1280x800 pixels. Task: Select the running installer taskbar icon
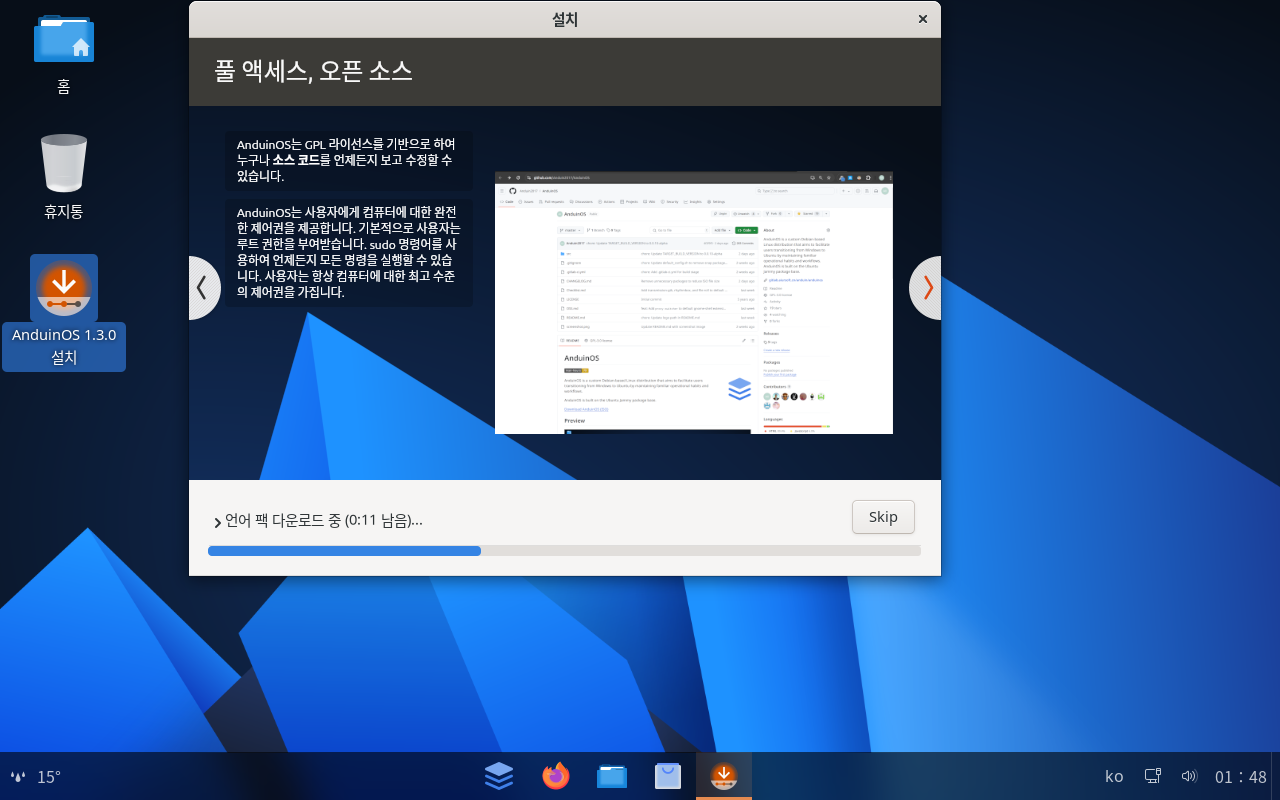[x=724, y=776]
